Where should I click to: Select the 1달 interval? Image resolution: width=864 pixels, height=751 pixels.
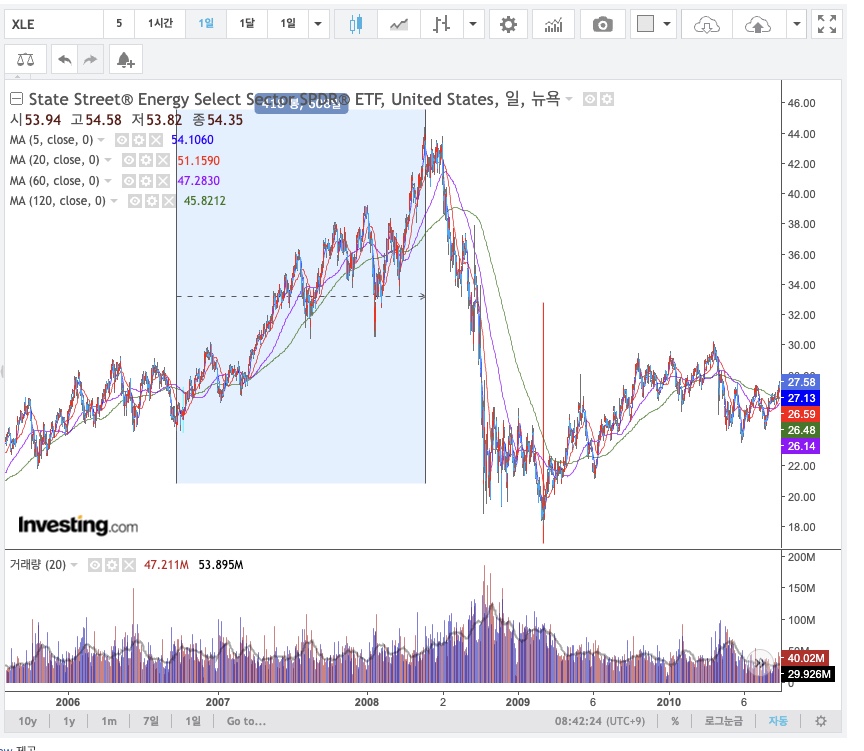coord(247,24)
